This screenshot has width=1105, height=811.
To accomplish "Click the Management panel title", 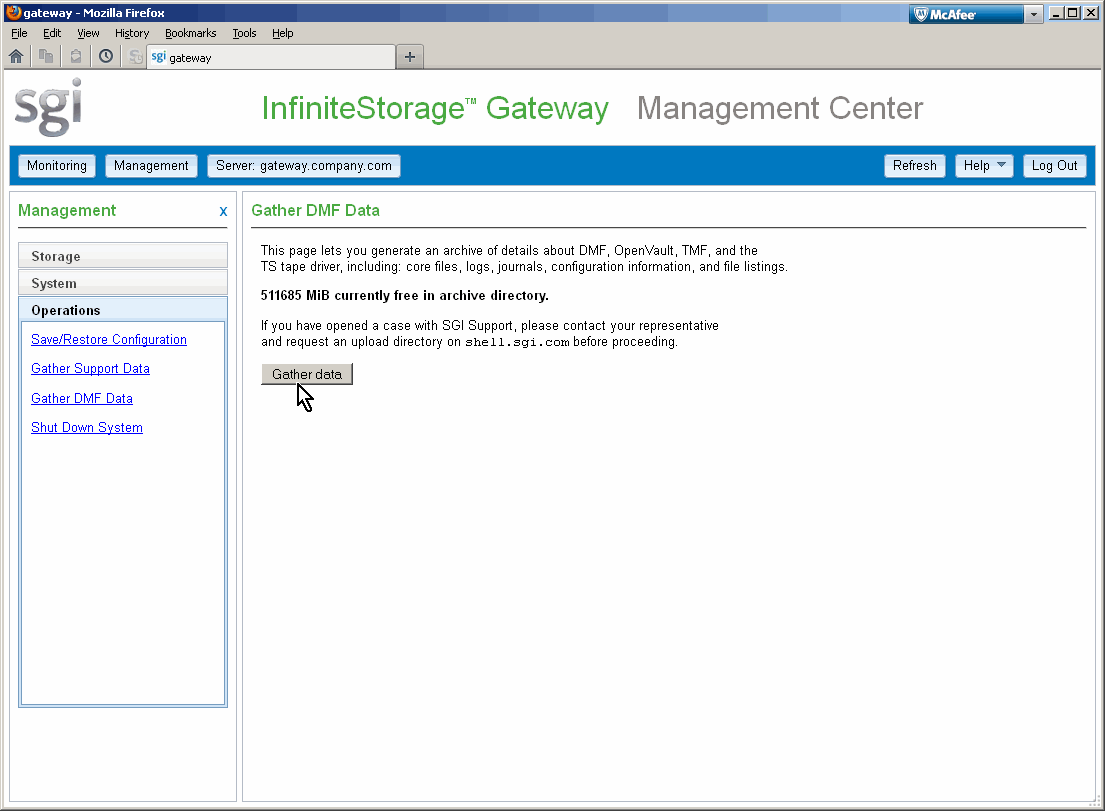I will (x=67, y=210).
